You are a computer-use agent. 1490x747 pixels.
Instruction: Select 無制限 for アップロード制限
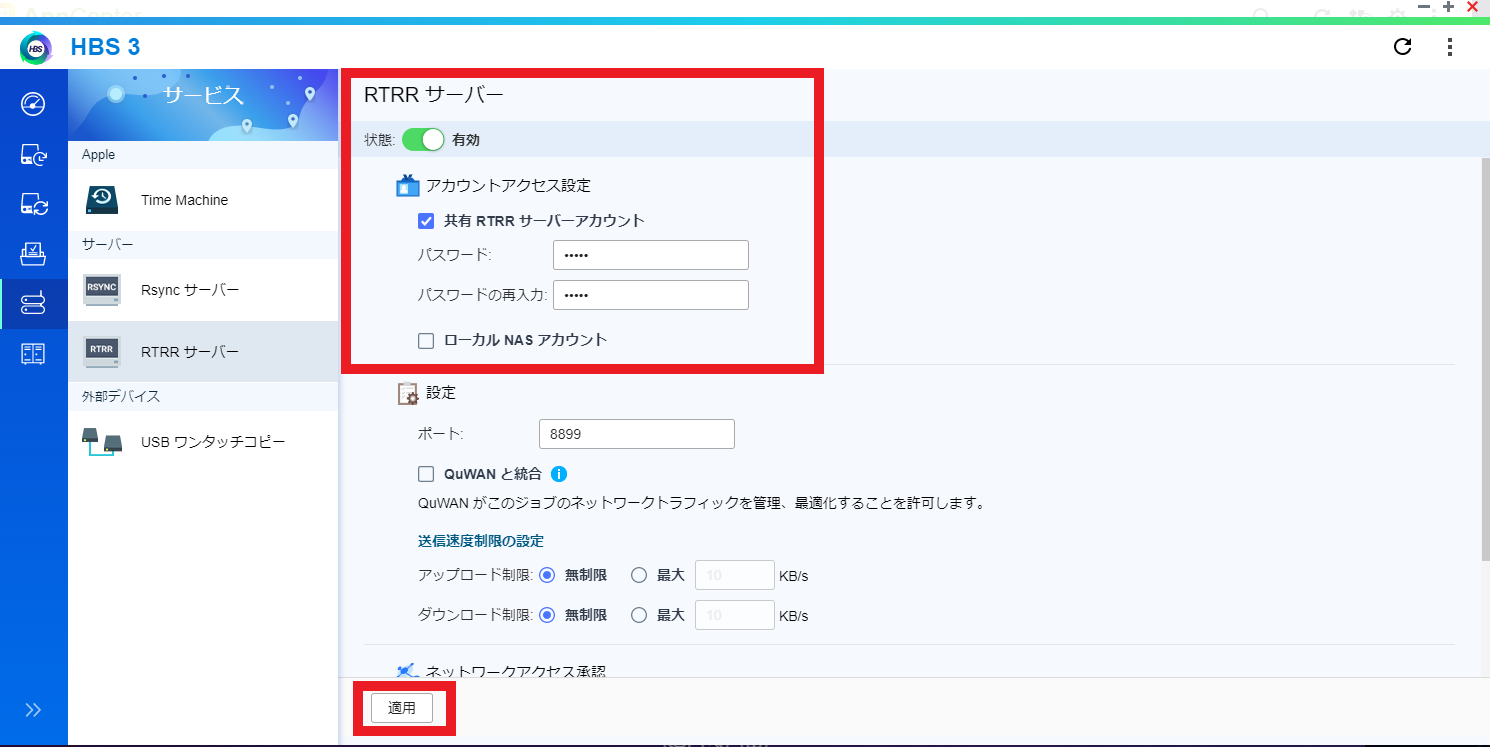[547, 575]
